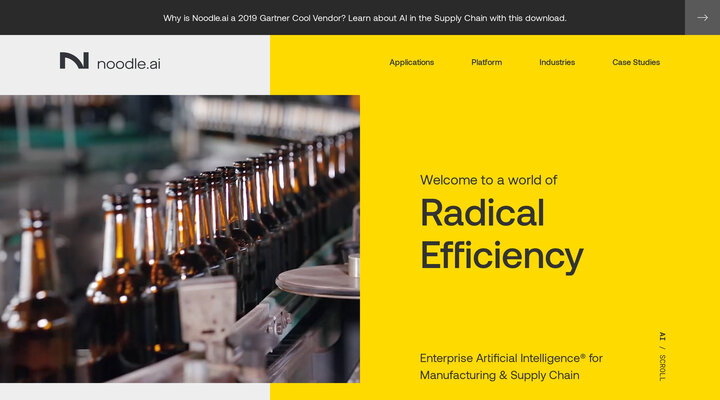
Task: Click the registered trademark symbol after Intelligence
Action: (582, 355)
